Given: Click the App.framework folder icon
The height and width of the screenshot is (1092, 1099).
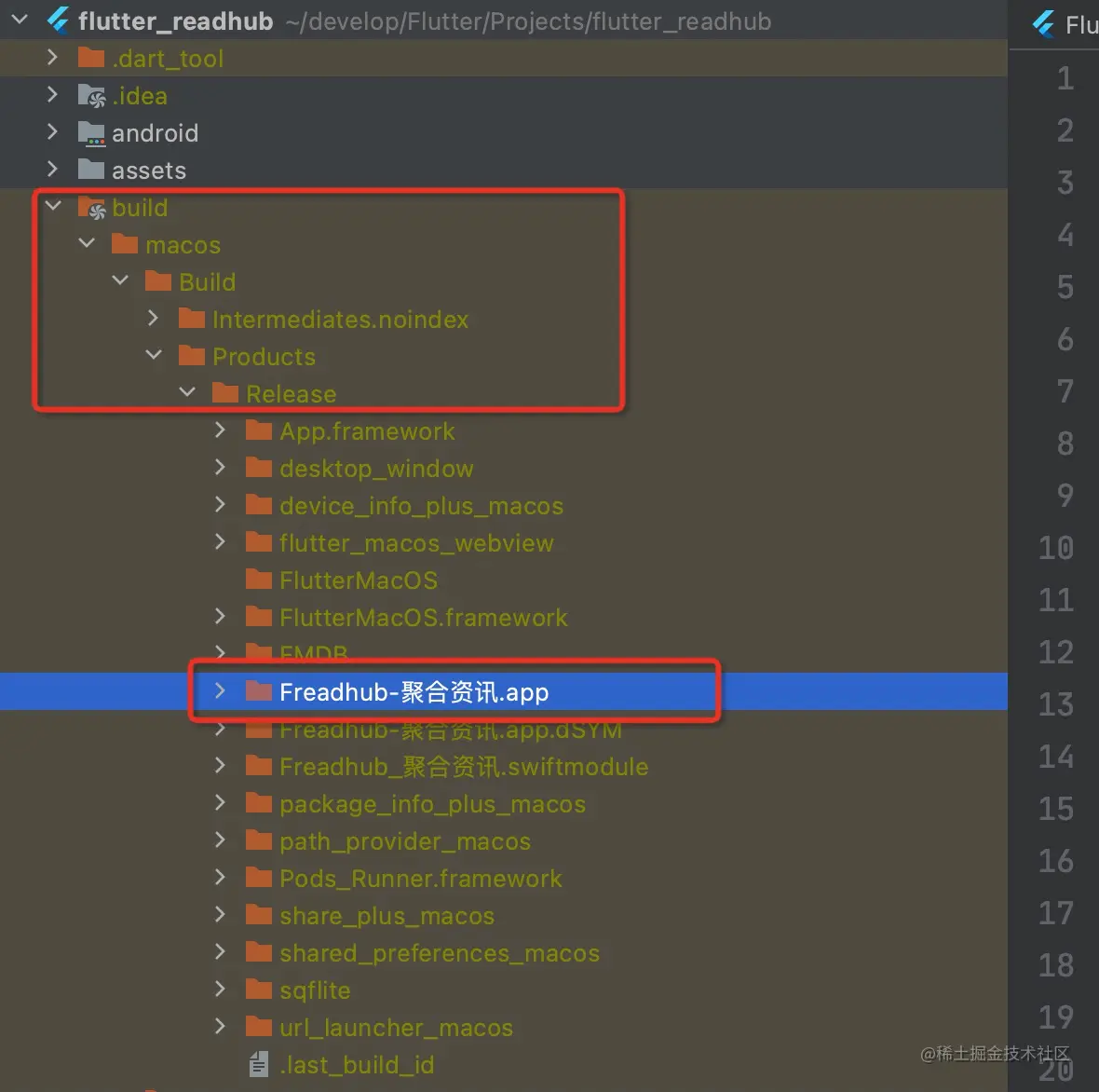Looking at the screenshot, I should pyautogui.click(x=259, y=430).
